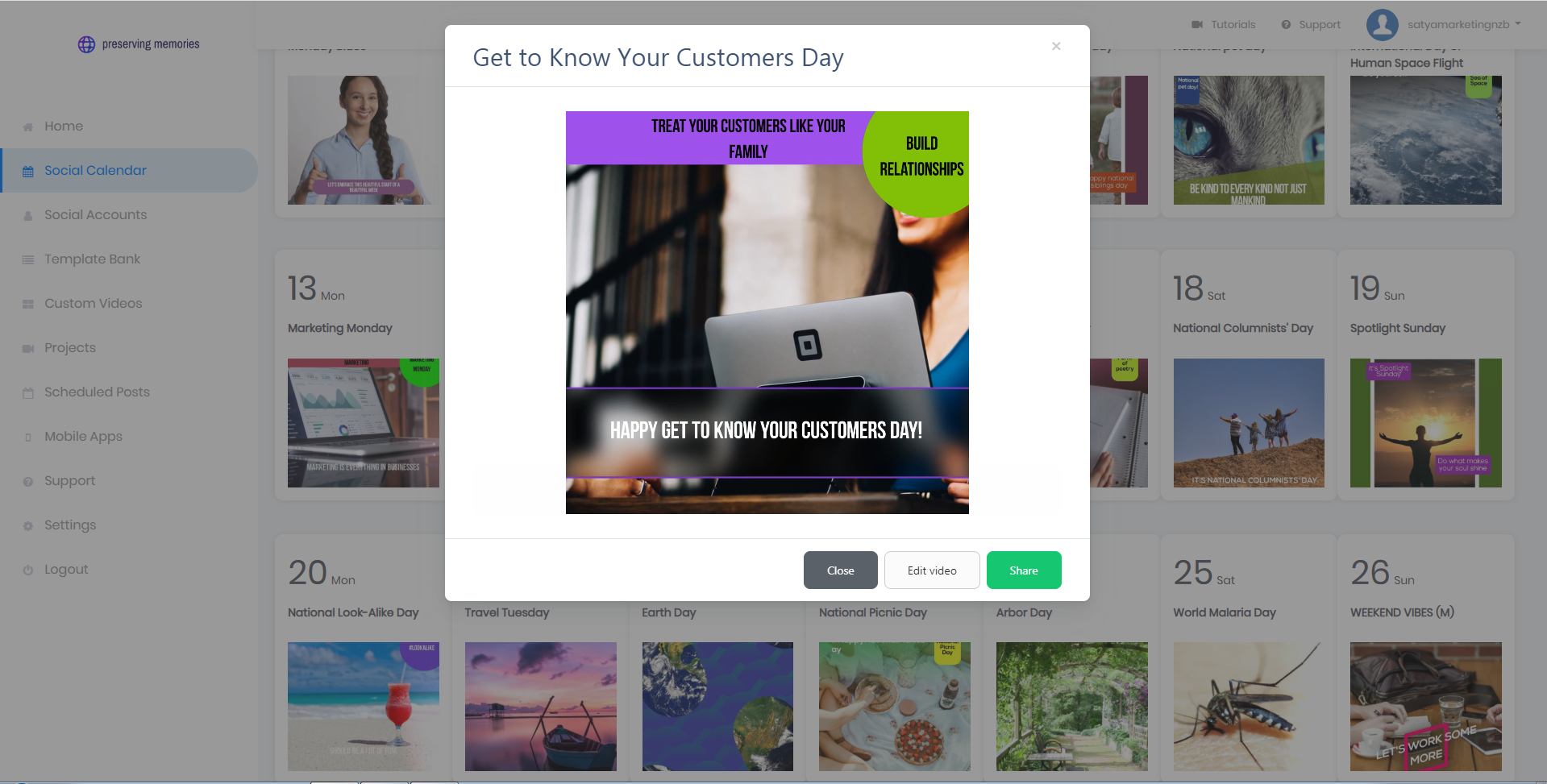Click the Logout power icon

28,570
